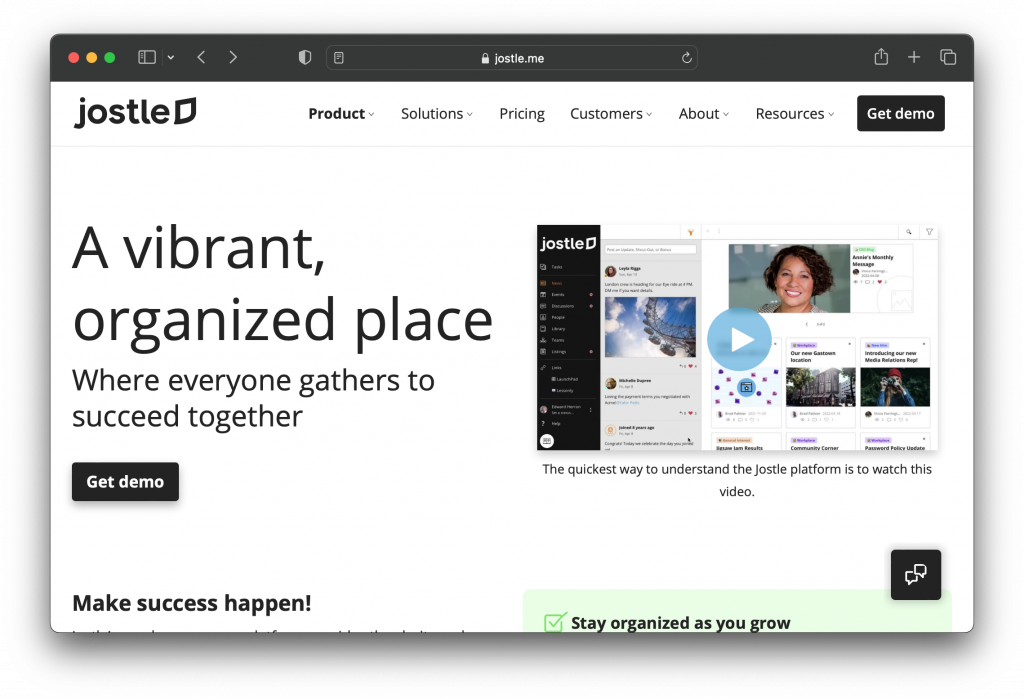The height and width of the screenshot is (699, 1024).
Task: Toggle the Safari sidebar button
Action: point(147,57)
